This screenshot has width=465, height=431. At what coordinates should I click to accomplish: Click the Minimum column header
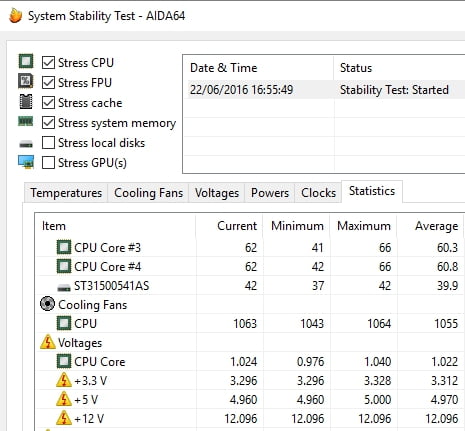click(x=296, y=226)
